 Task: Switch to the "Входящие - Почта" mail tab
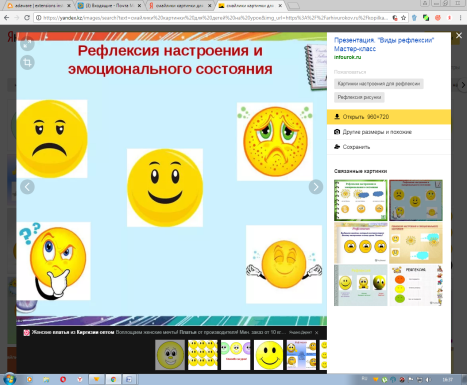click(109, 6)
